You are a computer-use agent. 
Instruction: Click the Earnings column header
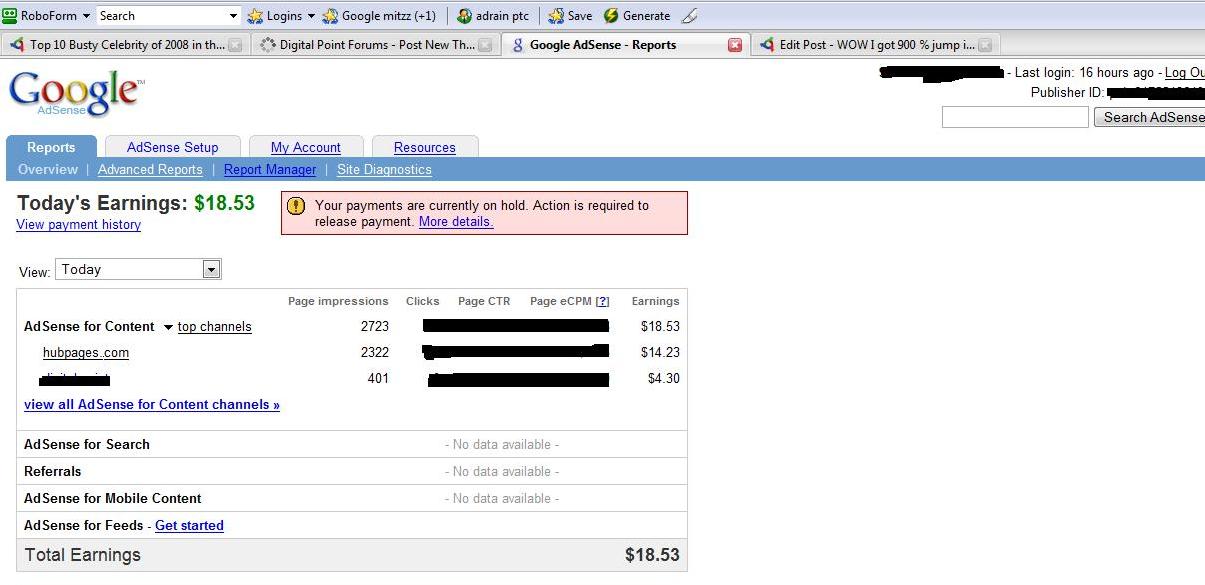point(655,301)
